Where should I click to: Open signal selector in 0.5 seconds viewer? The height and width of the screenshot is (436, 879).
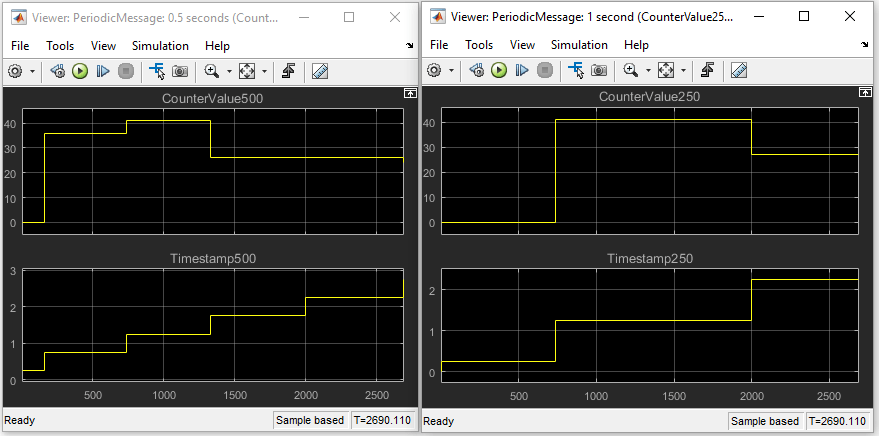coord(156,71)
